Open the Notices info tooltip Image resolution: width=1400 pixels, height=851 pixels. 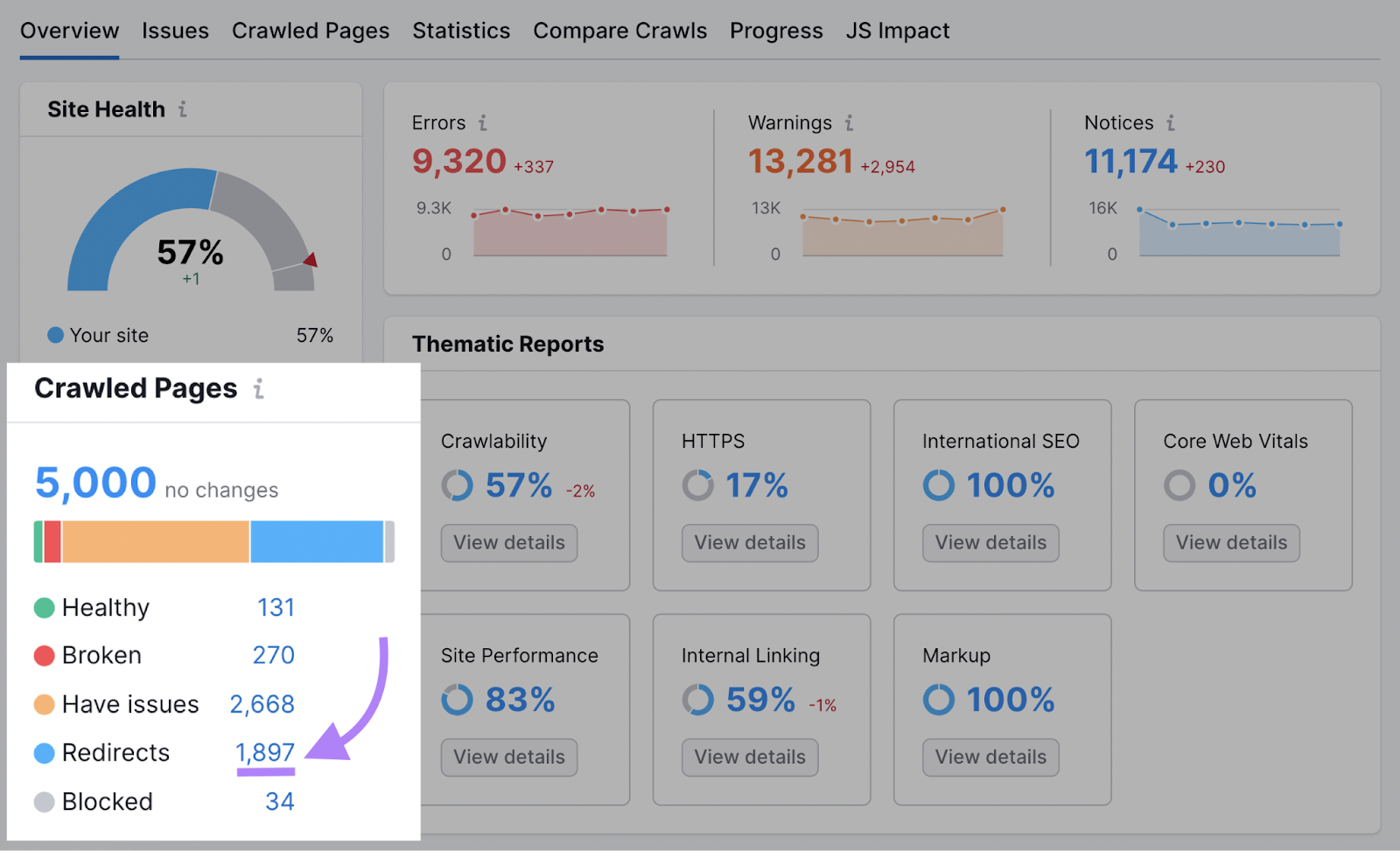(x=1172, y=123)
